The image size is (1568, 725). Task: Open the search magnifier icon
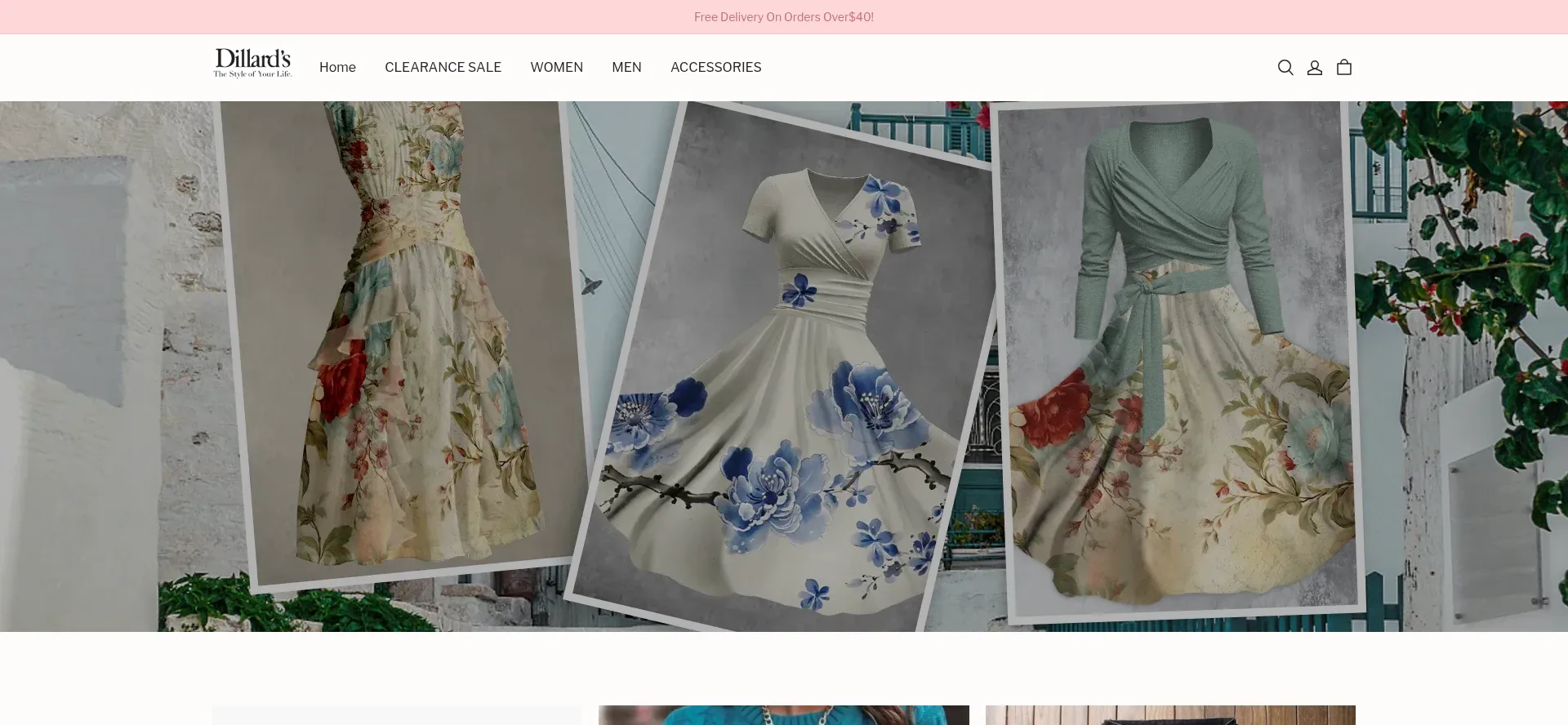[x=1285, y=68]
